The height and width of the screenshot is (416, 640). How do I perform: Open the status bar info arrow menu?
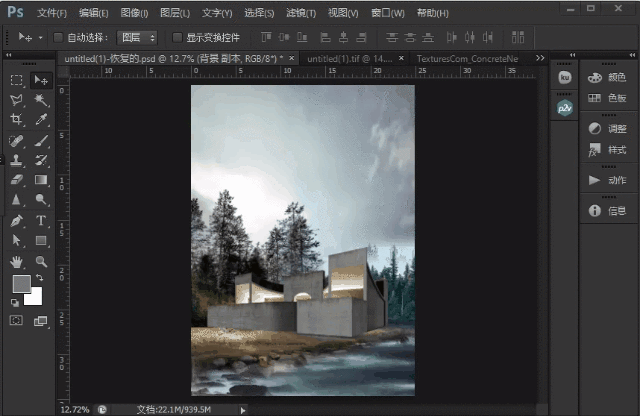tap(243, 410)
